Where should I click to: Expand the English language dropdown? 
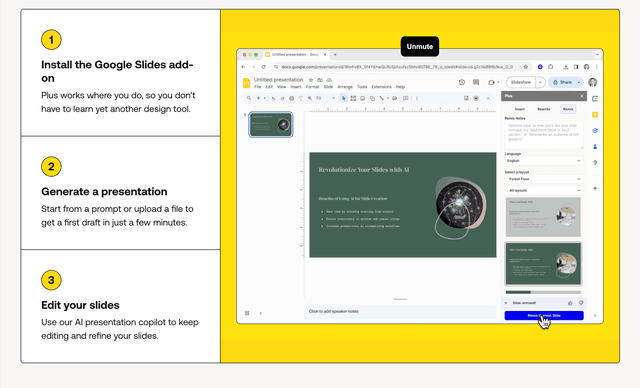point(544,161)
